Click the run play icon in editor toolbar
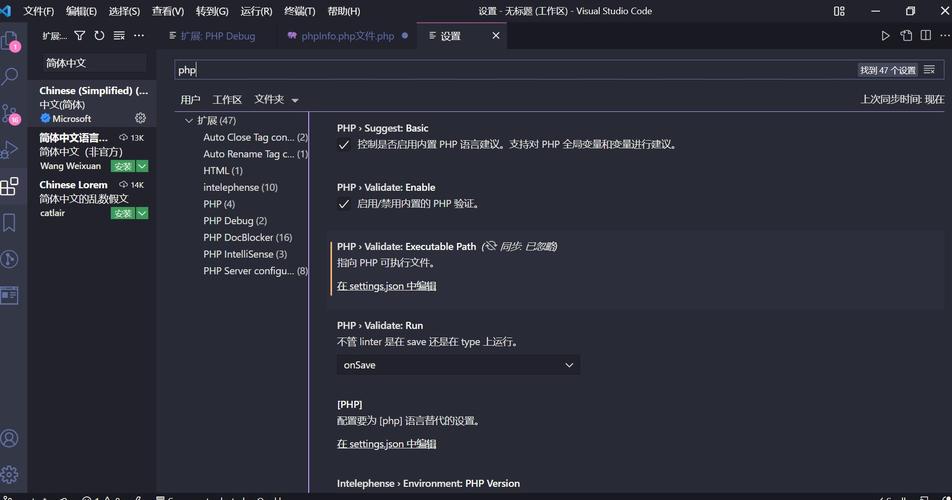 [x=885, y=36]
